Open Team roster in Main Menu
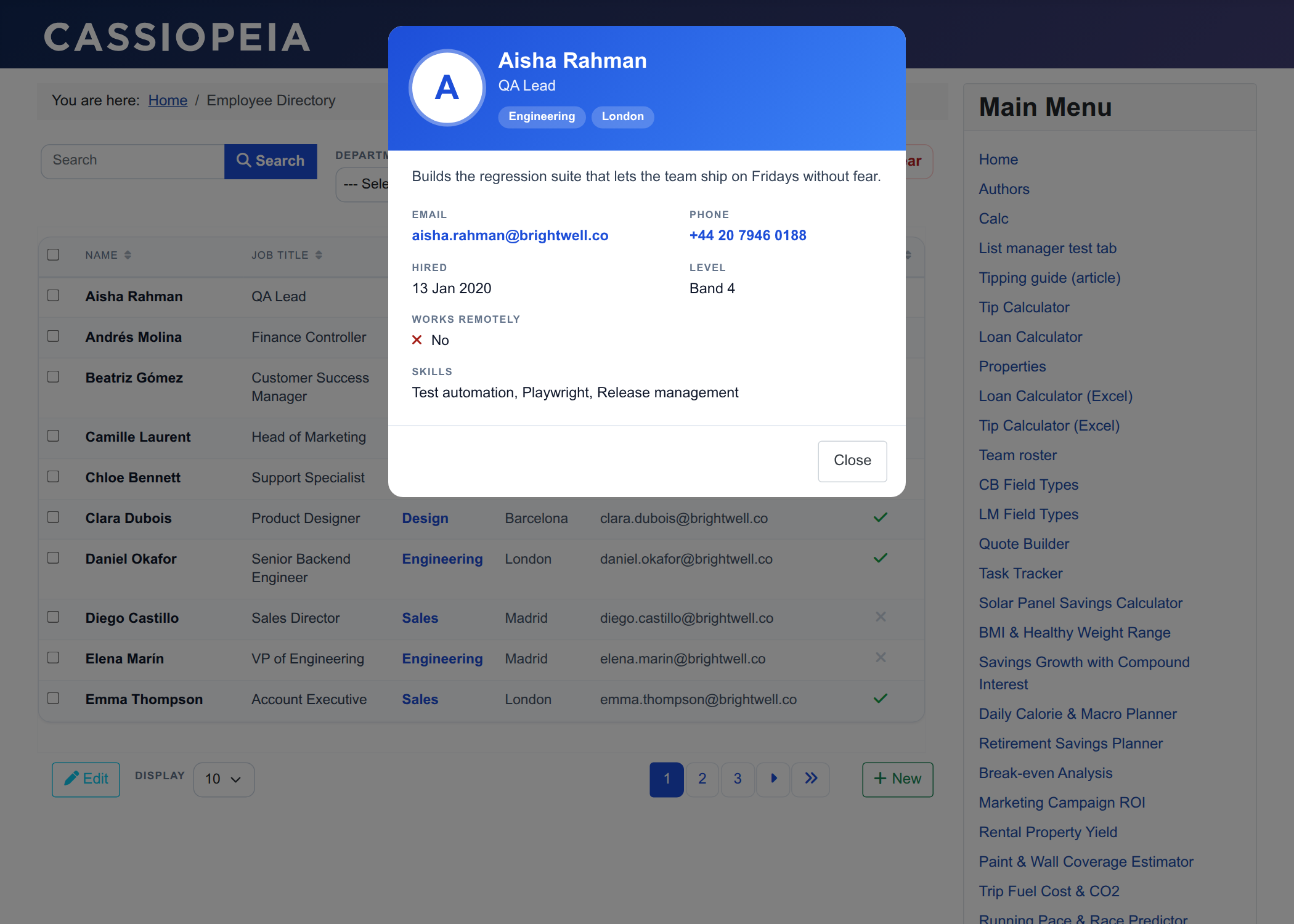The width and height of the screenshot is (1294, 924). [x=1018, y=455]
